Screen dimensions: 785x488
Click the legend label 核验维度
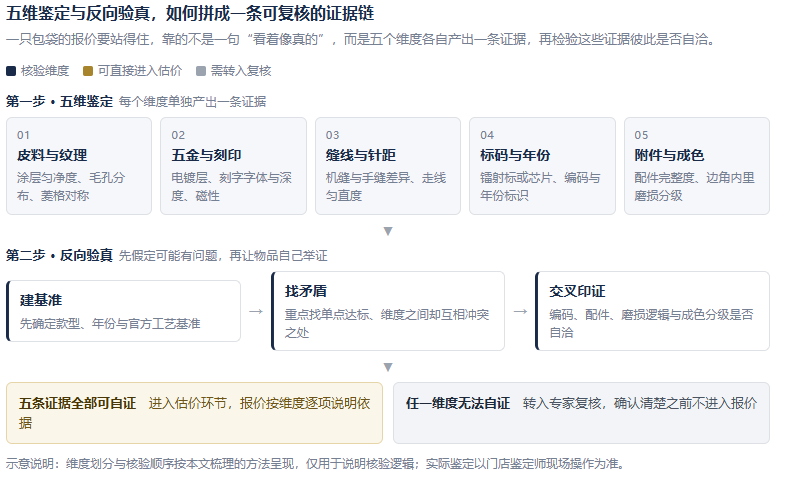45,71
